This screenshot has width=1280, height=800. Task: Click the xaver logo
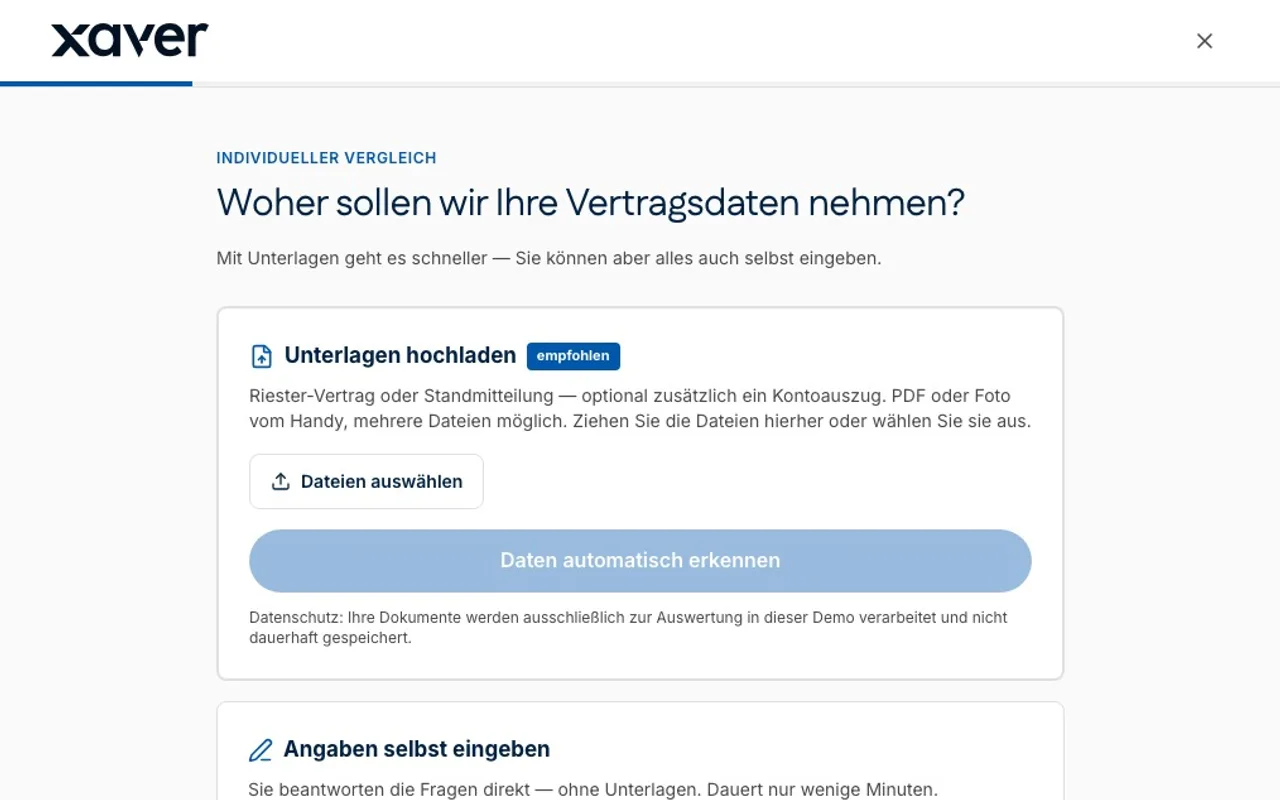[x=130, y=40]
